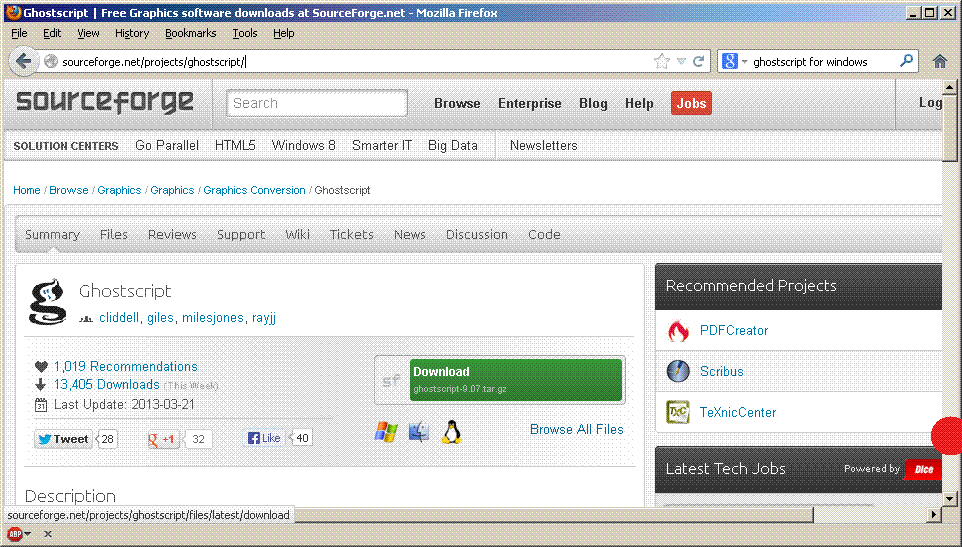Open Browse All Files link
The height and width of the screenshot is (547, 962).
pyautogui.click(x=577, y=429)
